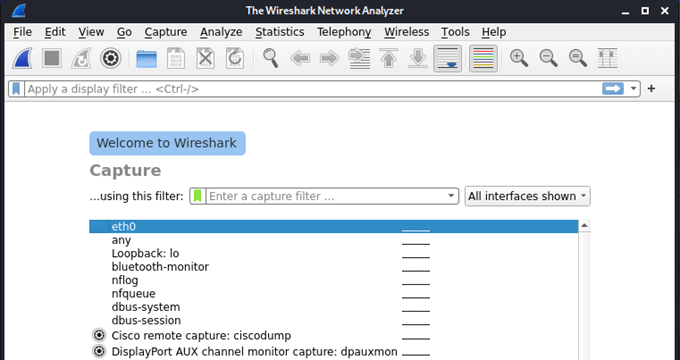The width and height of the screenshot is (680, 360).
Task: Open capture options gear icon
Action: tap(111, 58)
